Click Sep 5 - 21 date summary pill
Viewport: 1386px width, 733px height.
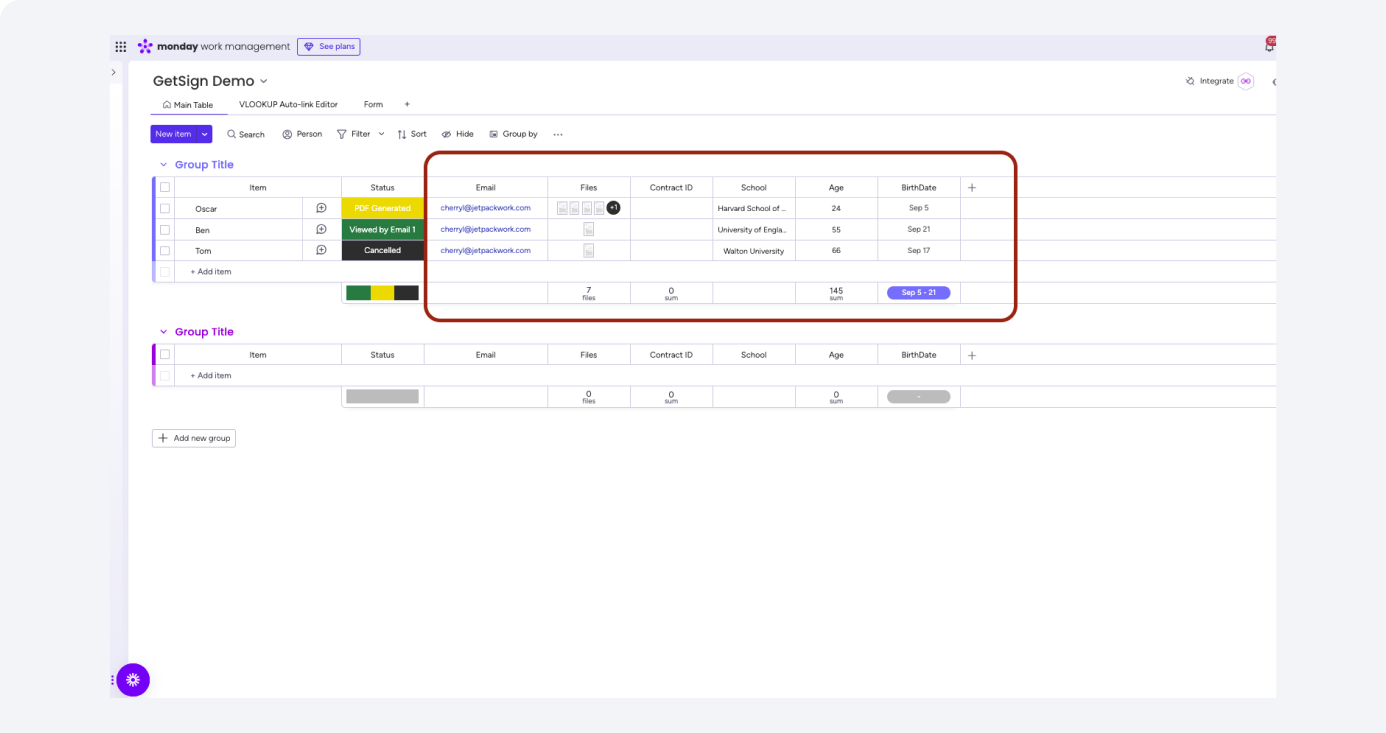click(x=919, y=293)
